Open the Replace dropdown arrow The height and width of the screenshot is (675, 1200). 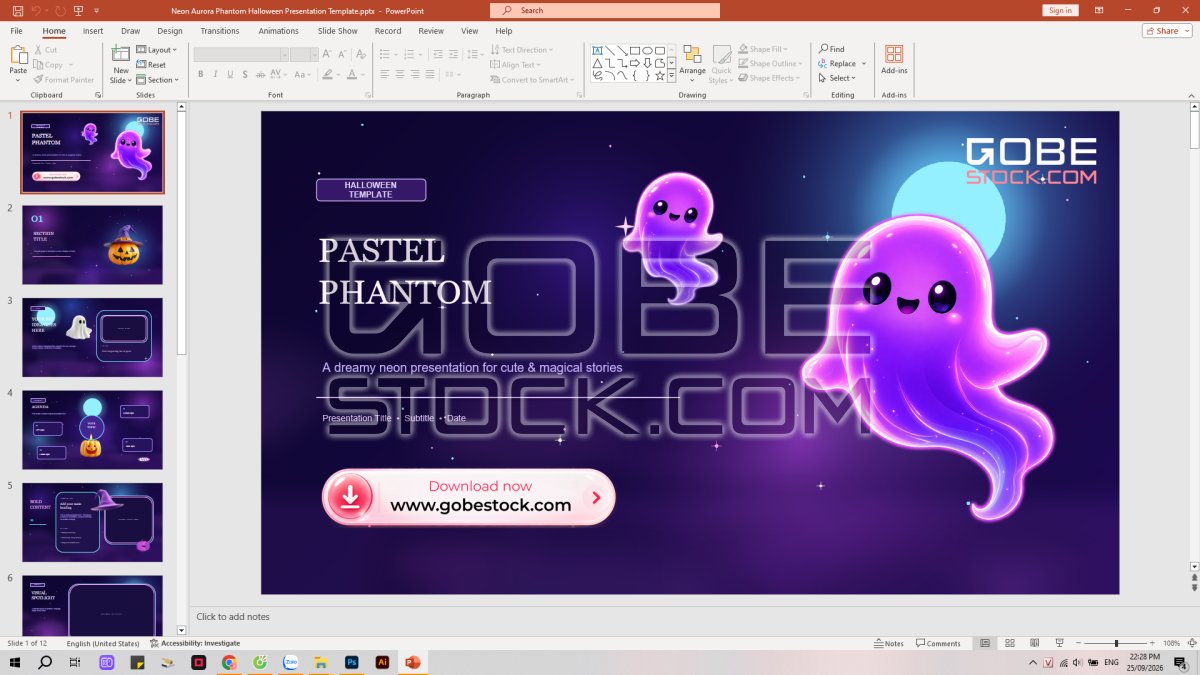tap(864, 64)
